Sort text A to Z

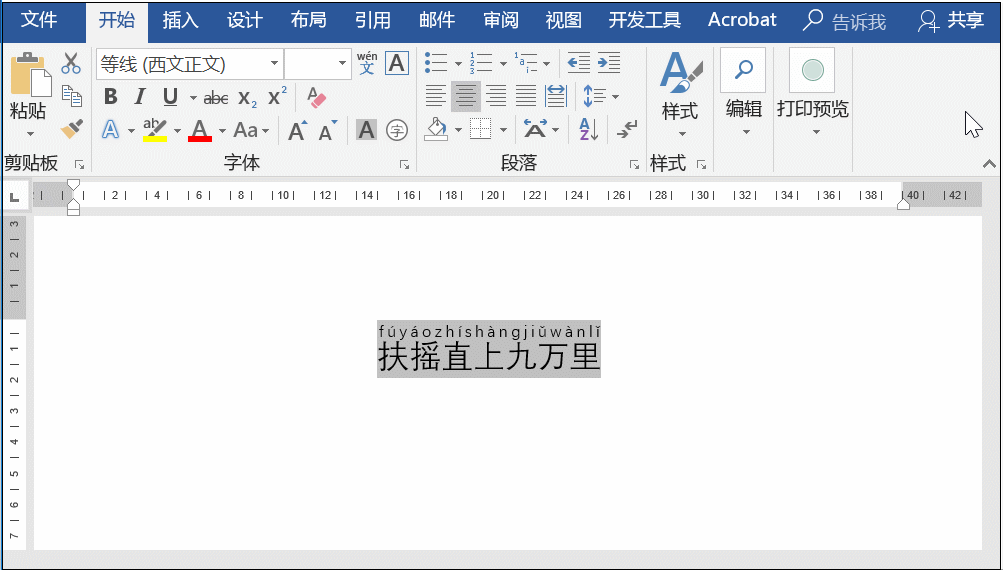tap(588, 130)
